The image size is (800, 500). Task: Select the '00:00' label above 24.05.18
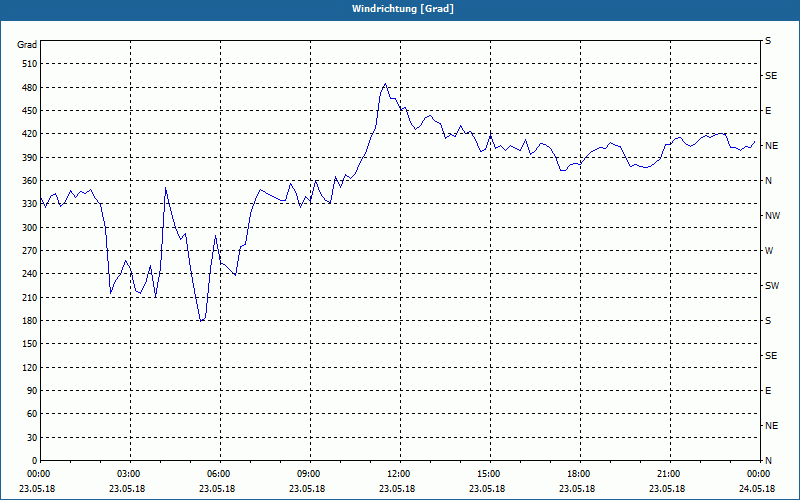tap(759, 474)
